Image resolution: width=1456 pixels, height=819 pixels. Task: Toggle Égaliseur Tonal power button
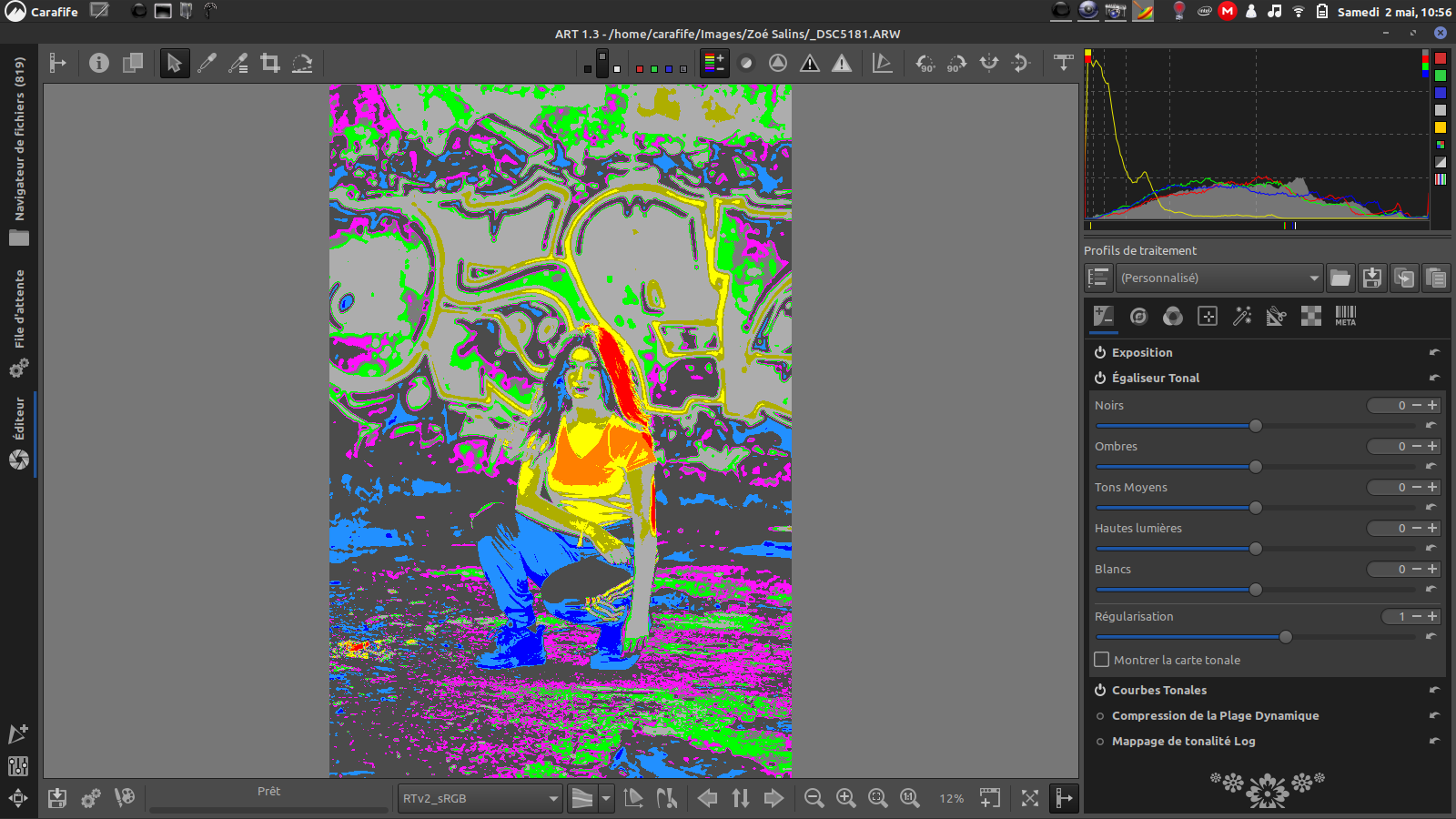1100,378
